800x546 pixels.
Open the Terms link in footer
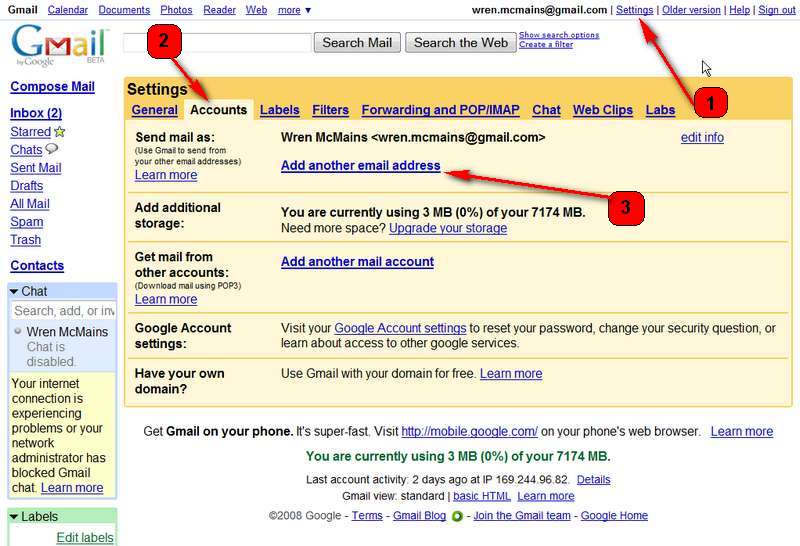(367, 515)
